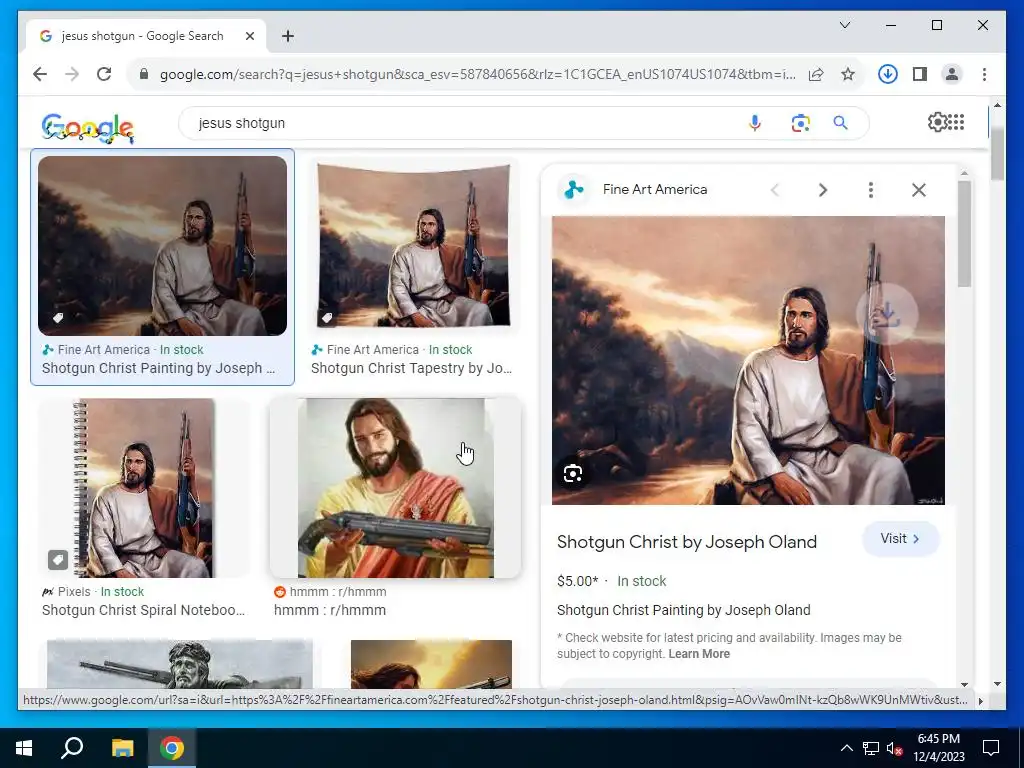Click hmmm : r/hmmm result title
This screenshot has width=1024, height=768.
(330, 610)
